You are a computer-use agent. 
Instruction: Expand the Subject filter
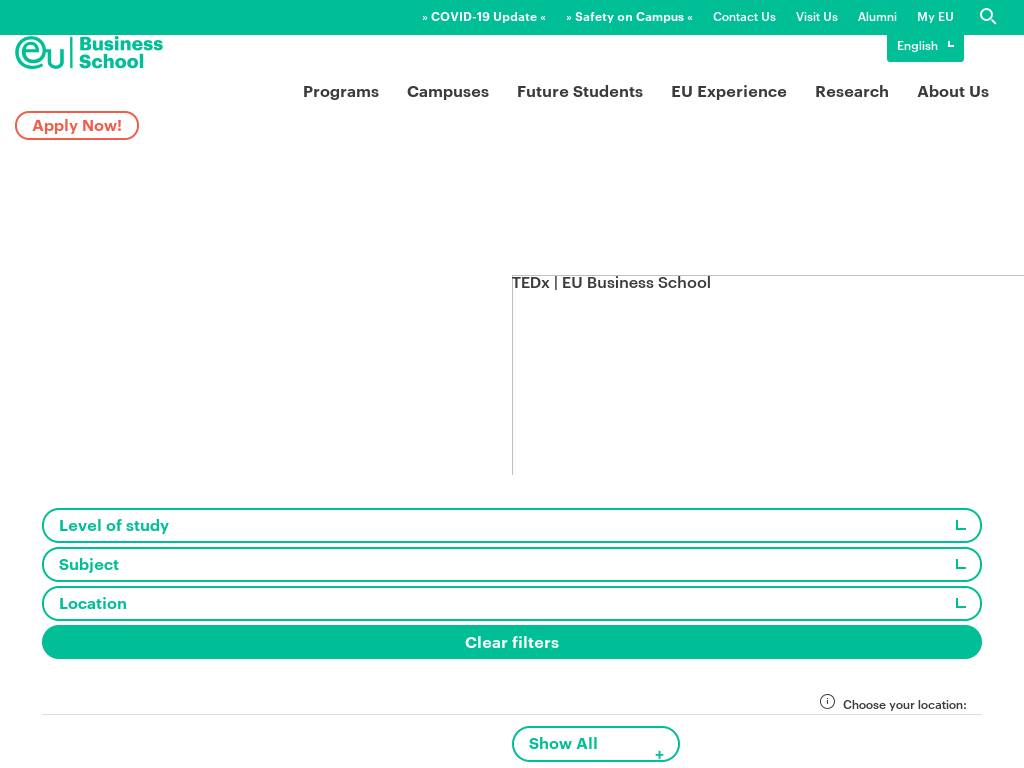coord(511,565)
